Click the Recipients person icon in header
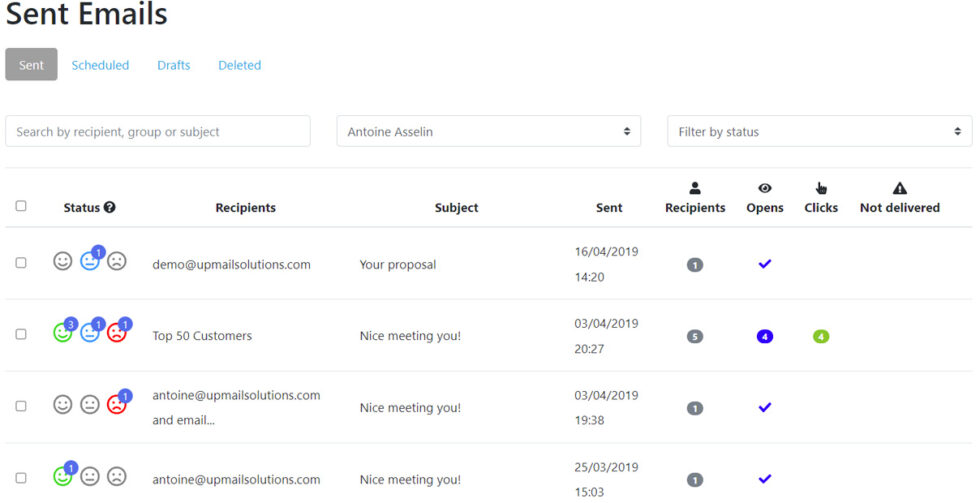This screenshot has width=980, height=503. point(694,188)
